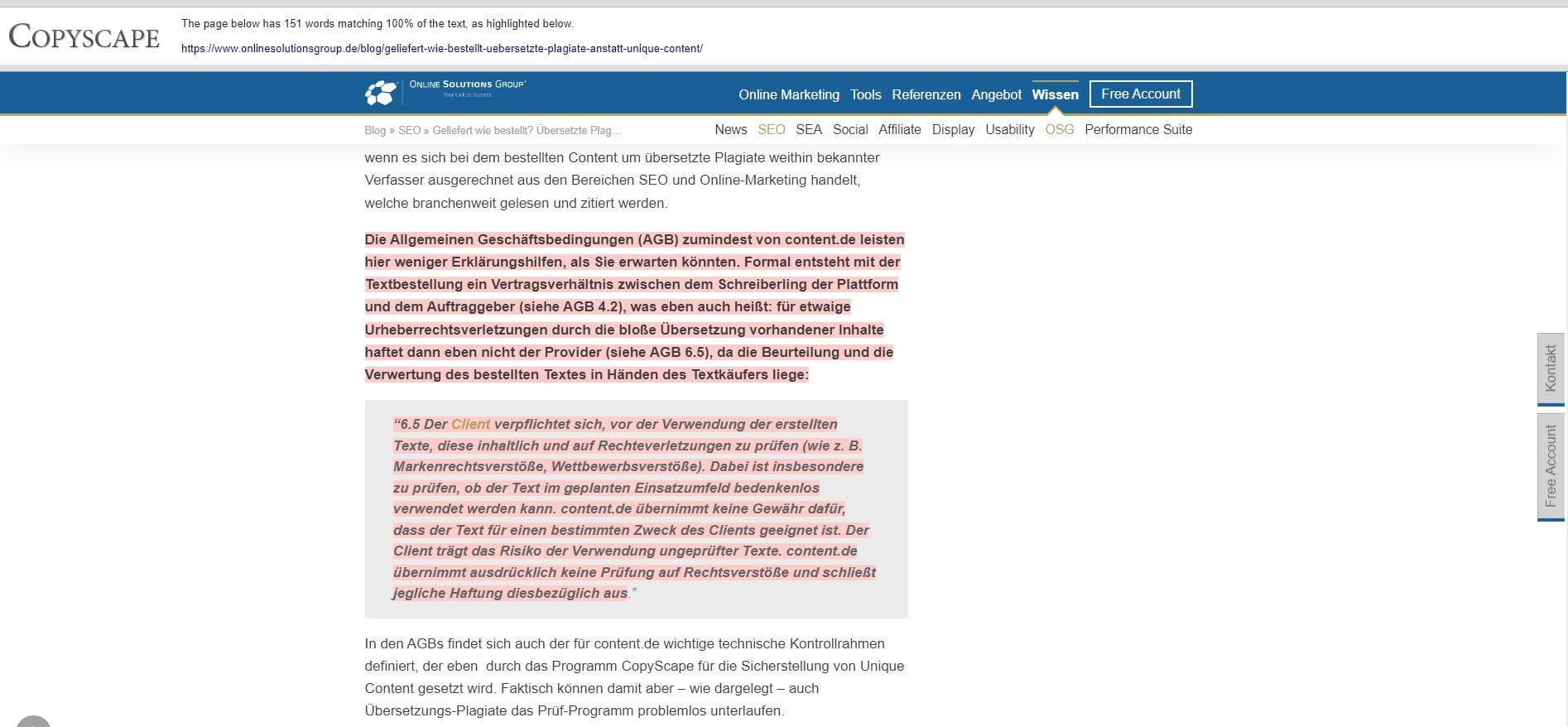Screen dimensions: 1568x727
Task: Open the Kontakt side tab
Action: point(1551,369)
